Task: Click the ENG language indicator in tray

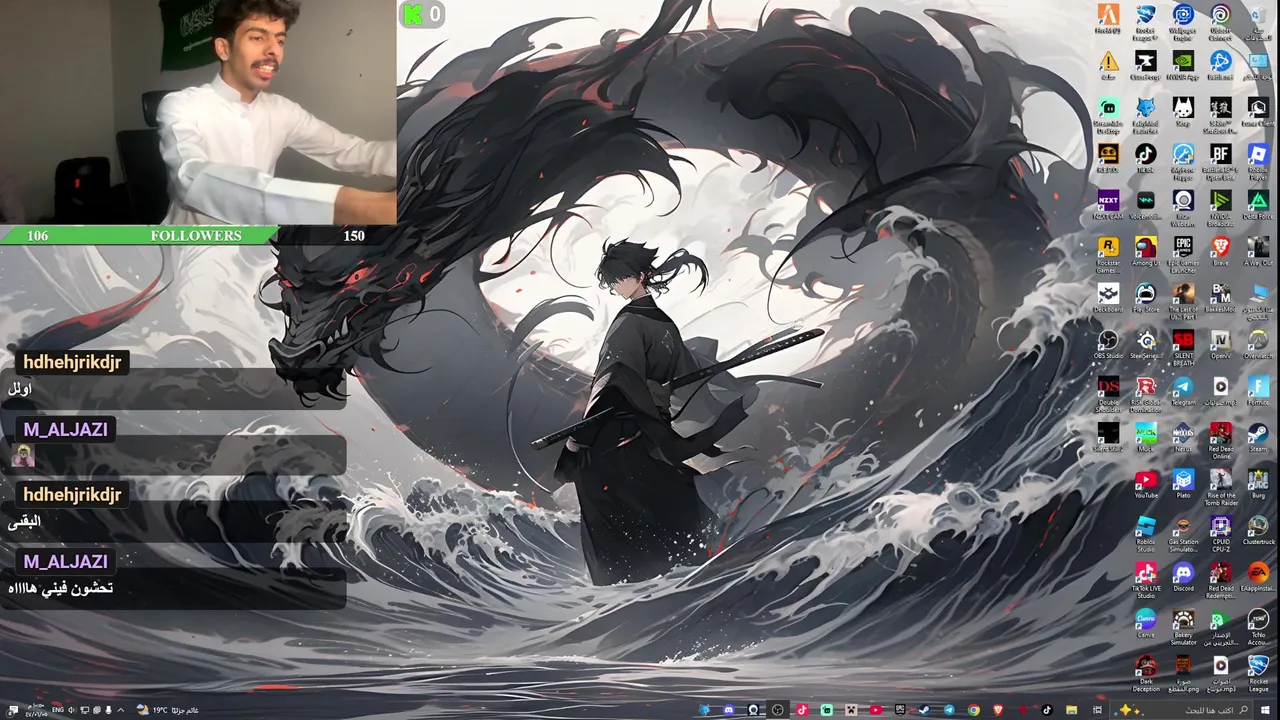Action: [58, 710]
